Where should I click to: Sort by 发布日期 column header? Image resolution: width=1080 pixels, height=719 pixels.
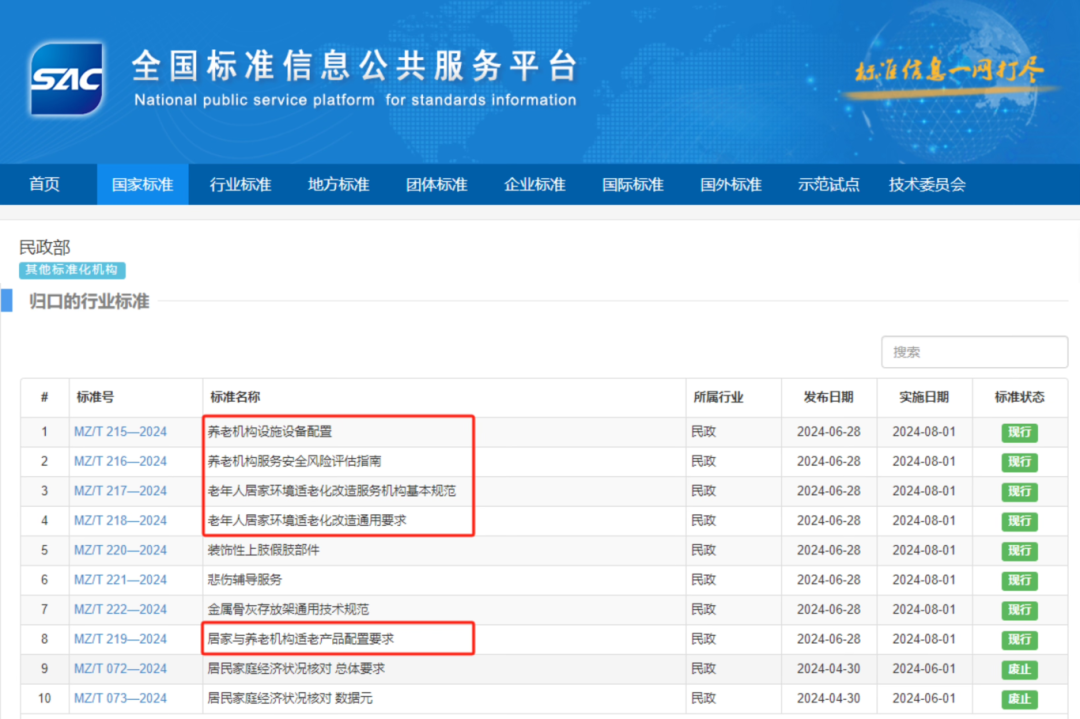click(x=828, y=397)
